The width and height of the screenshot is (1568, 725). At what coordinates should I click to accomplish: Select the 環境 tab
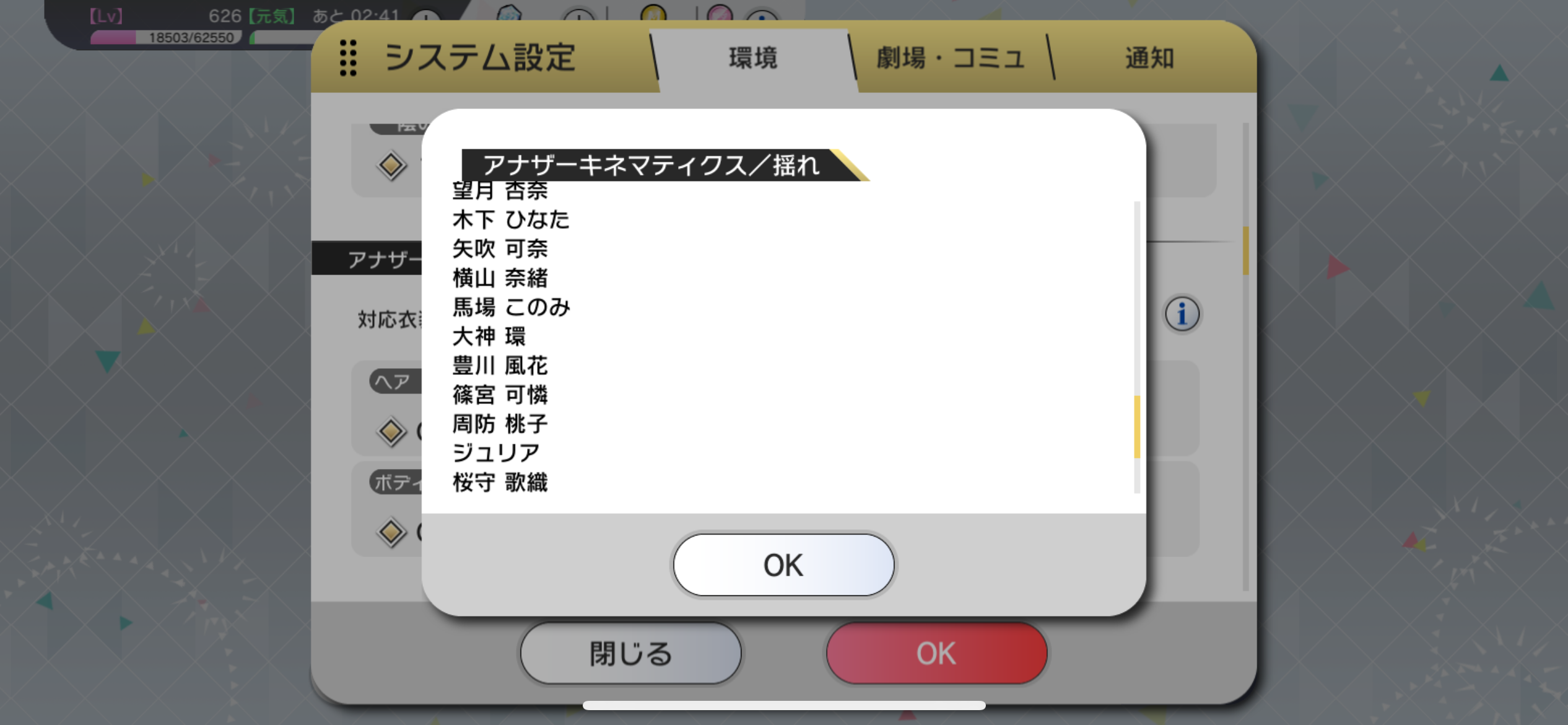pos(753,58)
